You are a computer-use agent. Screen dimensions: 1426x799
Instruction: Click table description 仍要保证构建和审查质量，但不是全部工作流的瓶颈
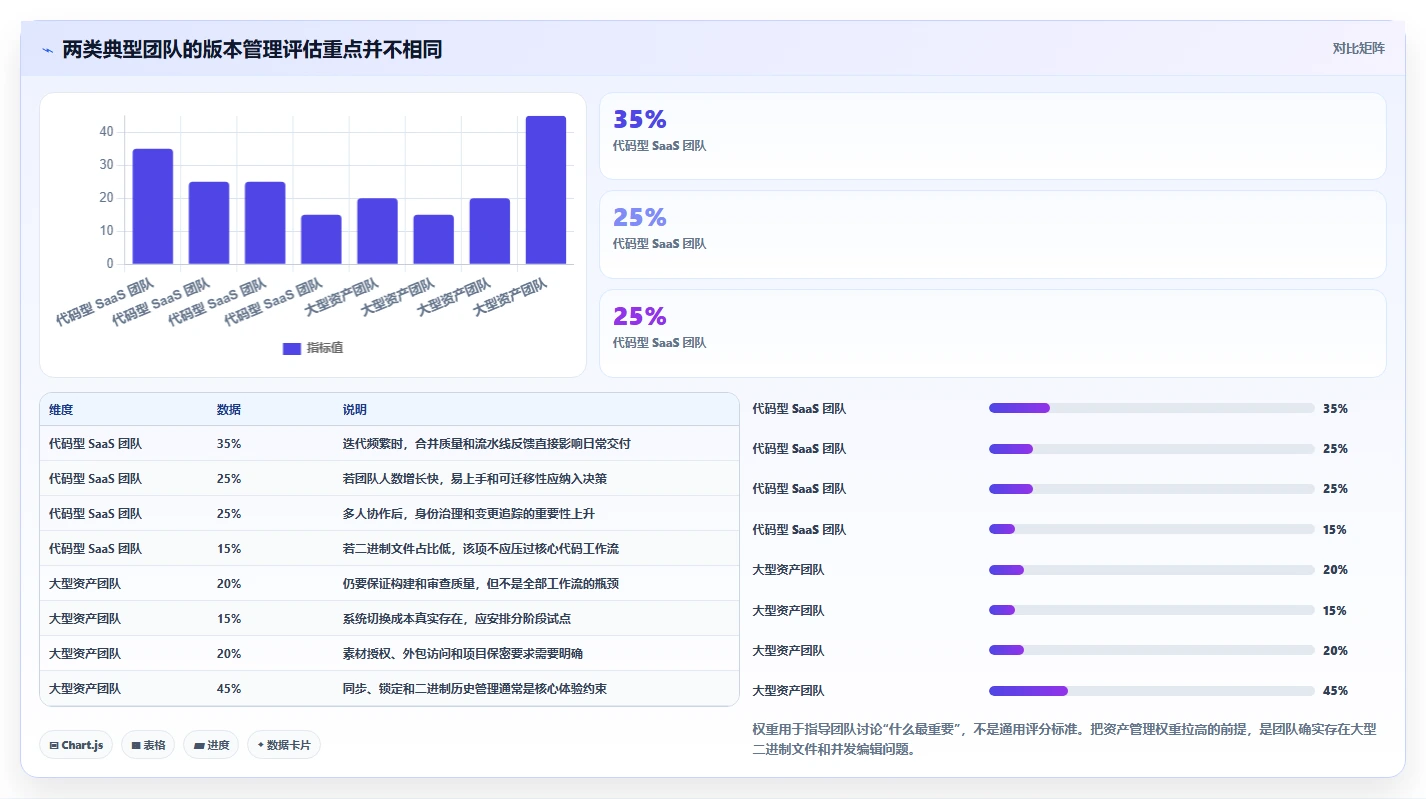tap(481, 584)
